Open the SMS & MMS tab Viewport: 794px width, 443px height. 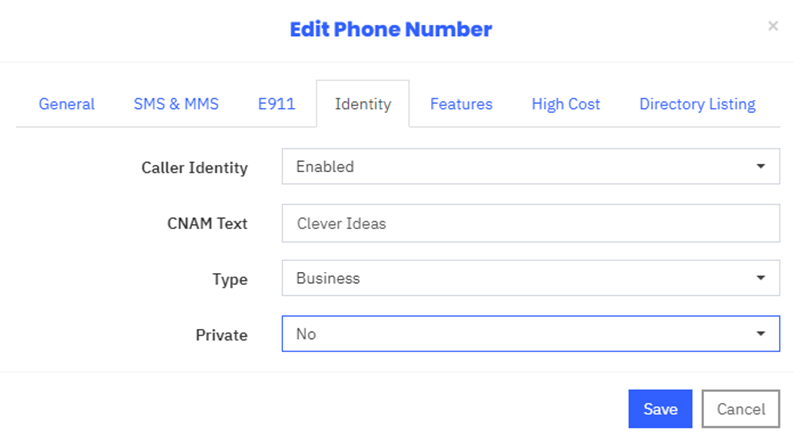click(x=176, y=104)
